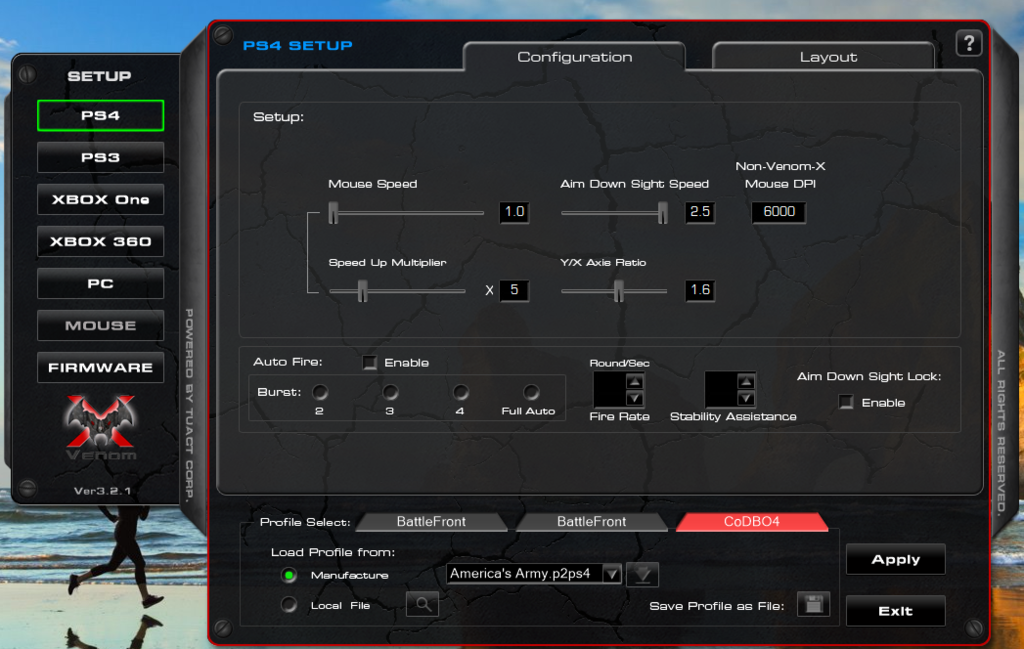Click the Mouse Speed slider handle

[333, 212]
